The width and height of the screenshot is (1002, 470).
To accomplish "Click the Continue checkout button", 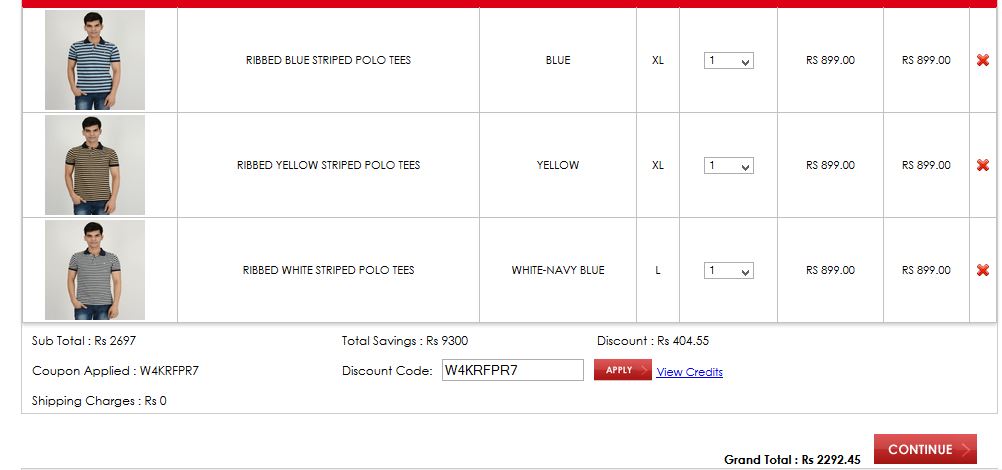I will tap(925, 449).
